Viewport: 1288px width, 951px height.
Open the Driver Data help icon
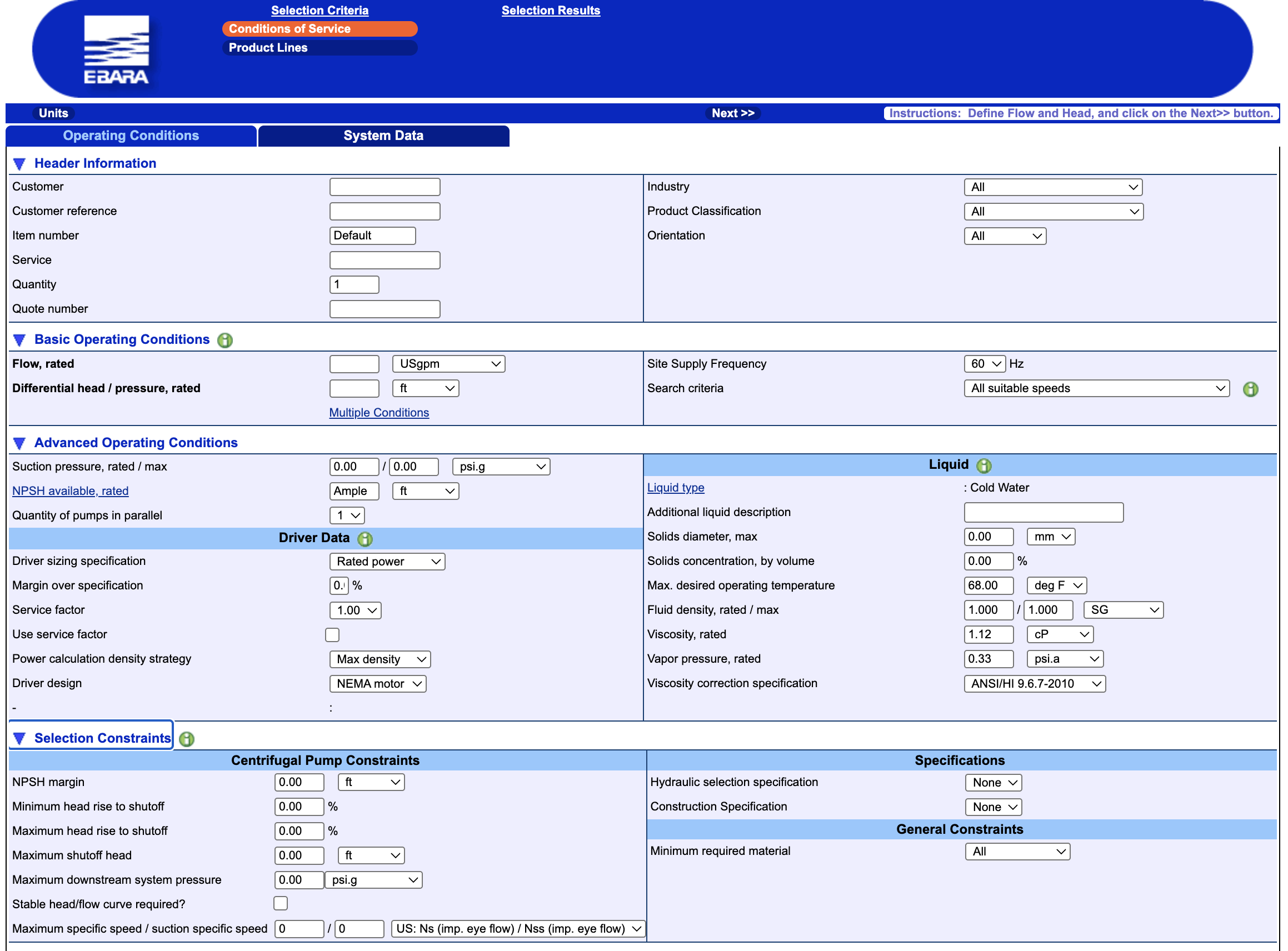click(x=365, y=539)
